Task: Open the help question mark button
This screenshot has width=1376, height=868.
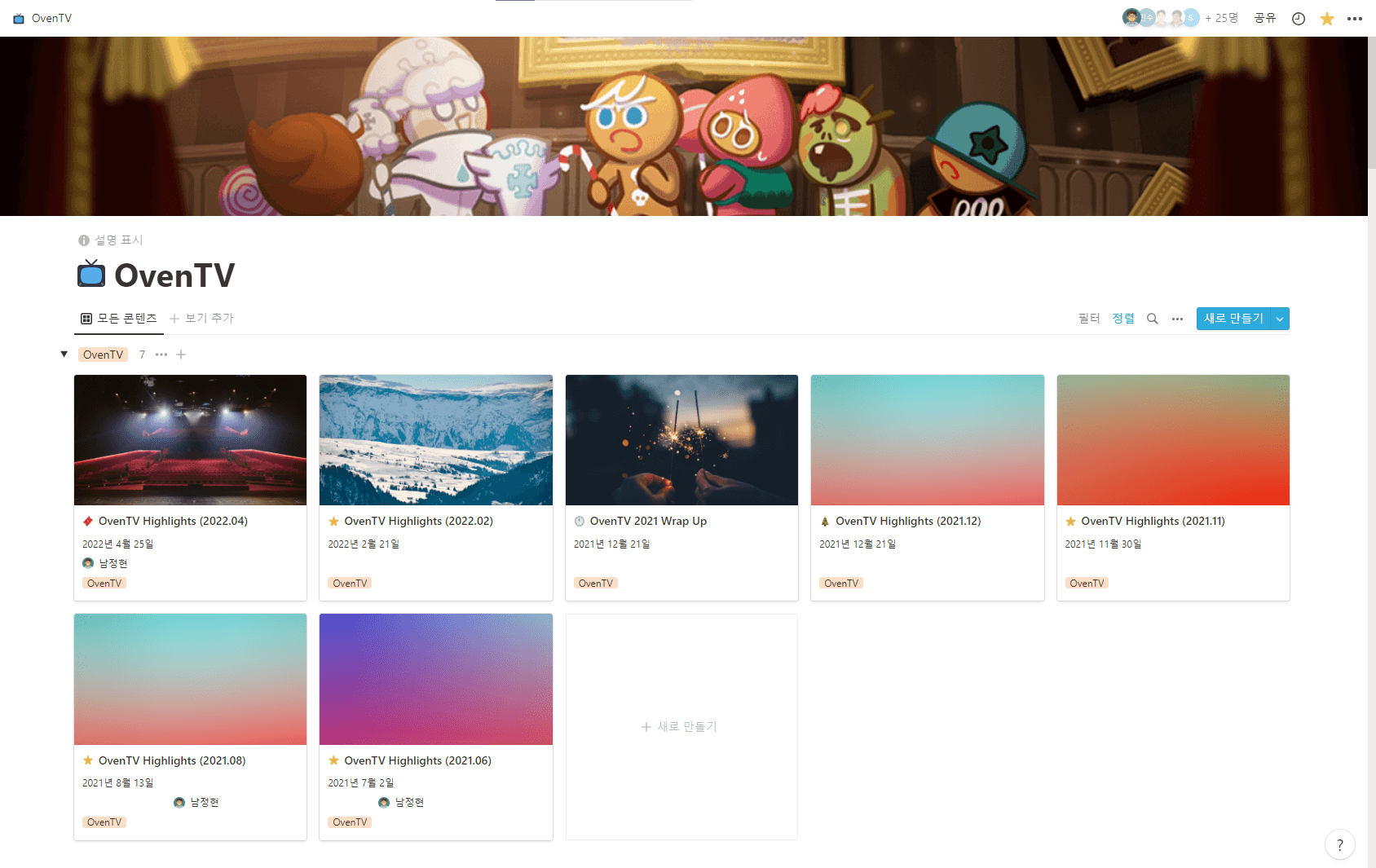Action: pos(1340,845)
